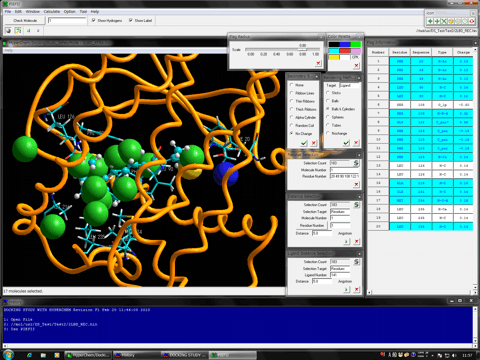Open the Calculate menu
480x360 pixels.
(52, 11)
